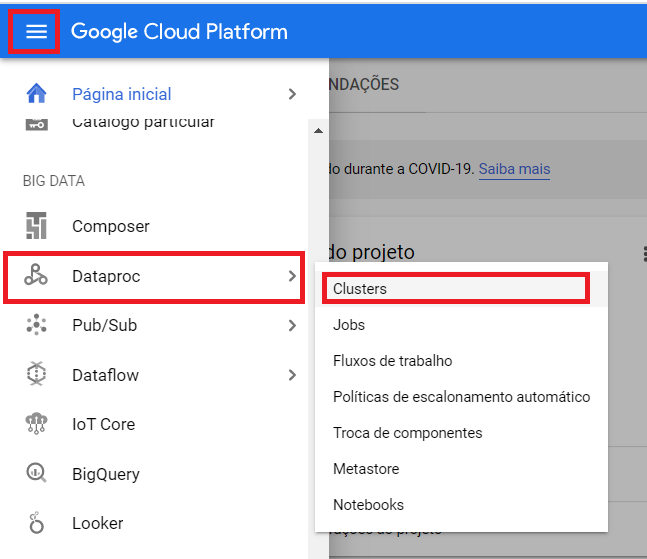Image resolution: width=647 pixels, height=559 pixels.
Task: Click the Página inicial home icon
Action: (x=37, y=93)
